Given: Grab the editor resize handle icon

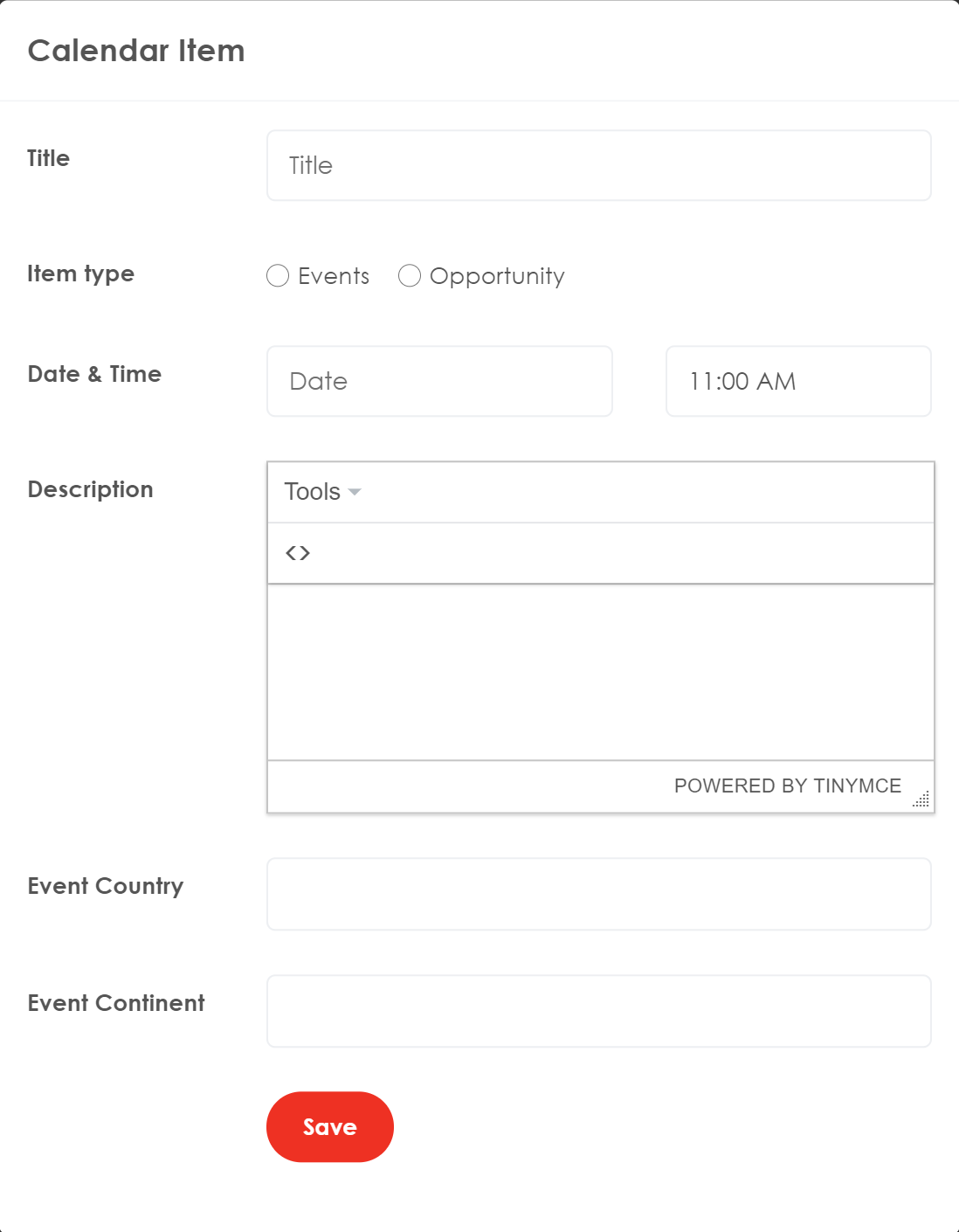Looking at the screenshot, I should pyautogui.click(x=921, y=799).
